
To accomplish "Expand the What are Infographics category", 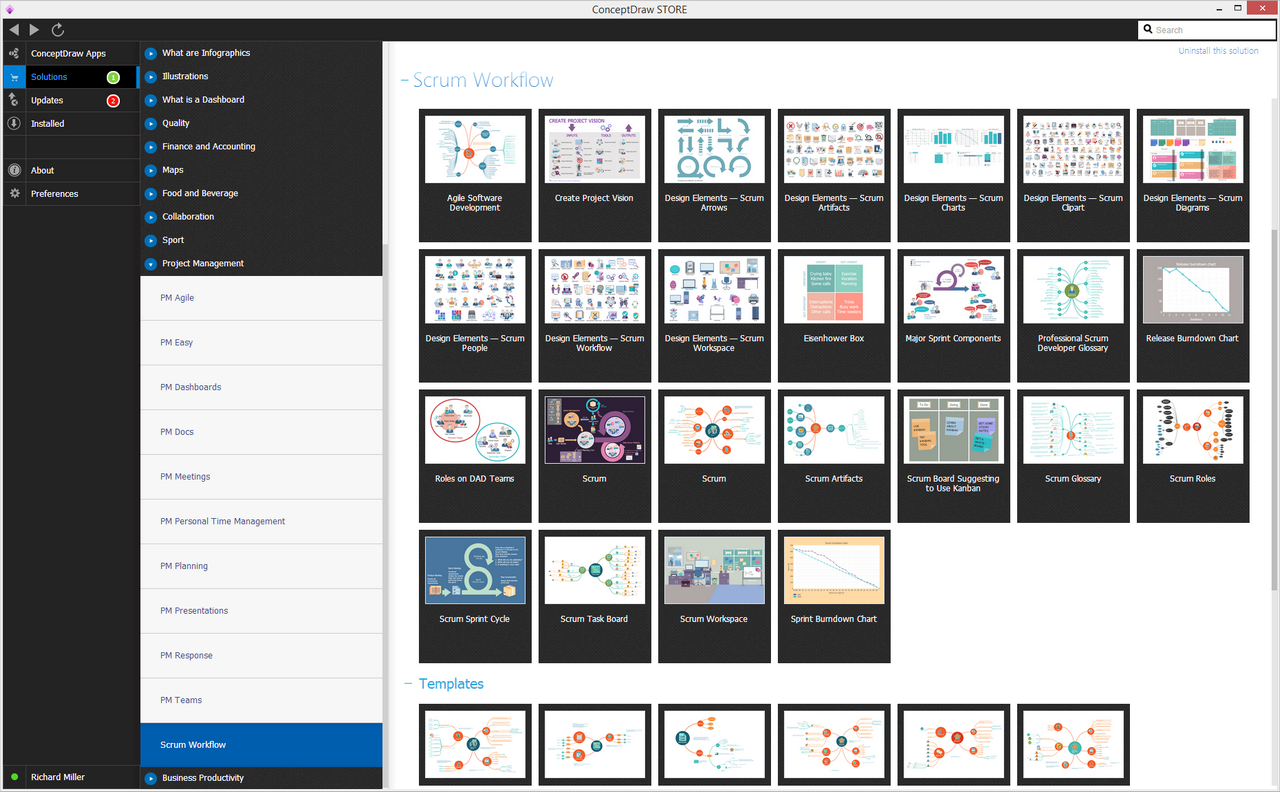I will pos(151,53).
